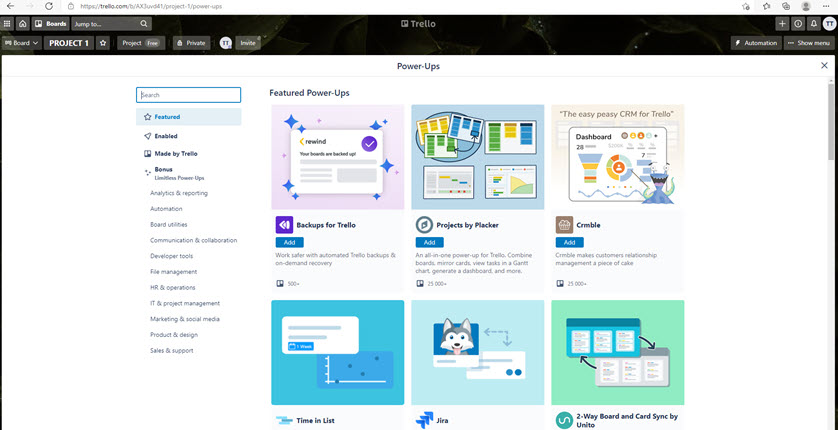Screen dimensions: 838x430
Task: Open IT & project management category
Action: 185,303
